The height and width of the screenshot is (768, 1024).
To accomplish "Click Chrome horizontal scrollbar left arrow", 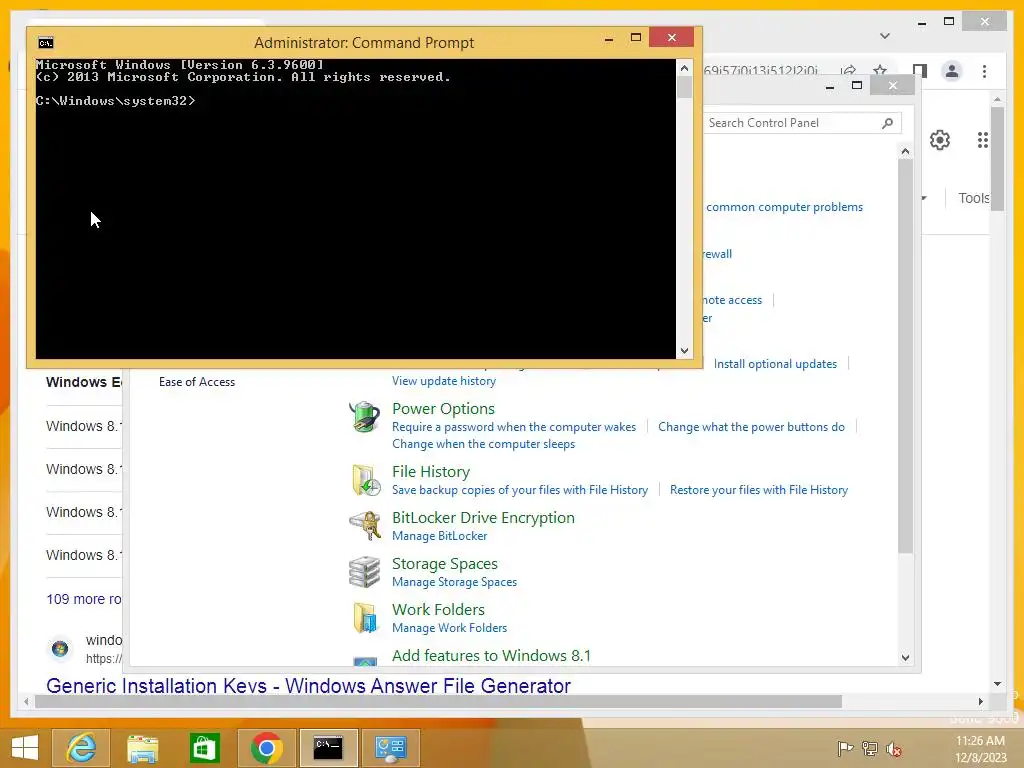I will click(x=26, y=701).
